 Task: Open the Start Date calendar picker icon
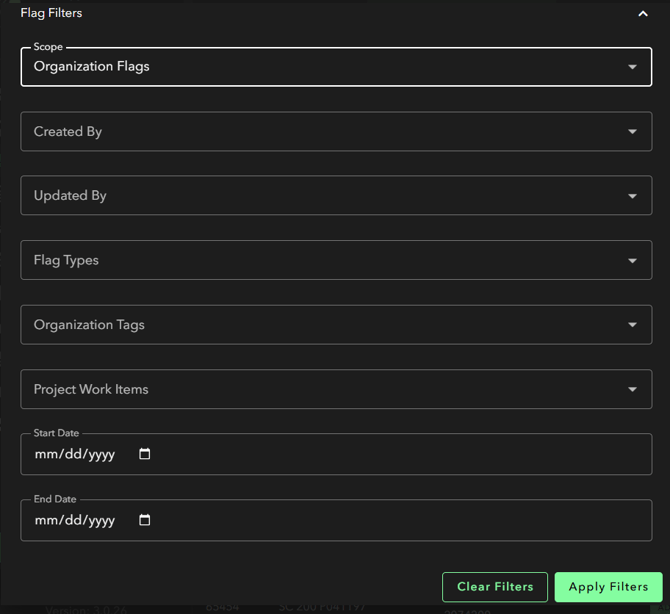click(x=145, y=454)
